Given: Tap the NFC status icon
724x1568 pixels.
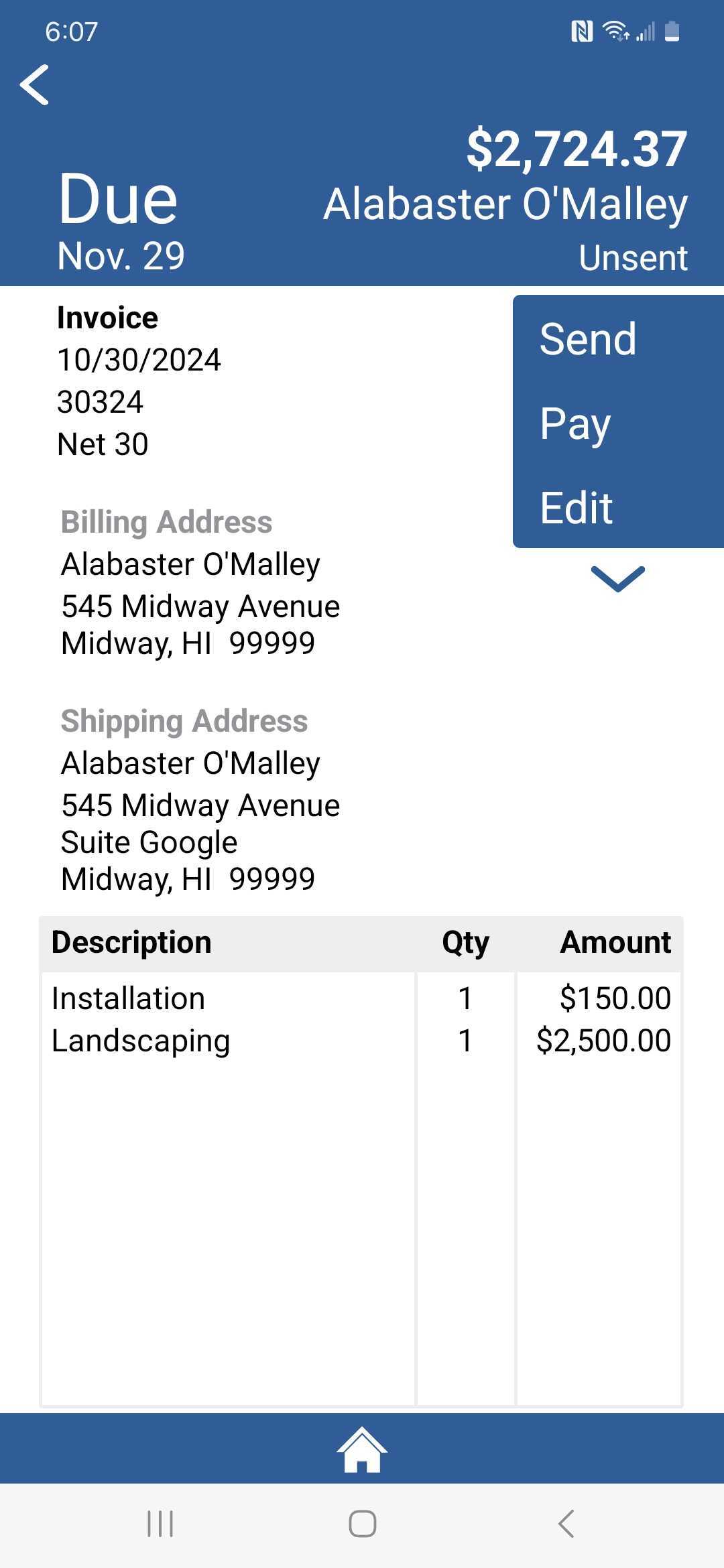Looking at the screenshot, I should click(x=582, y=31).
